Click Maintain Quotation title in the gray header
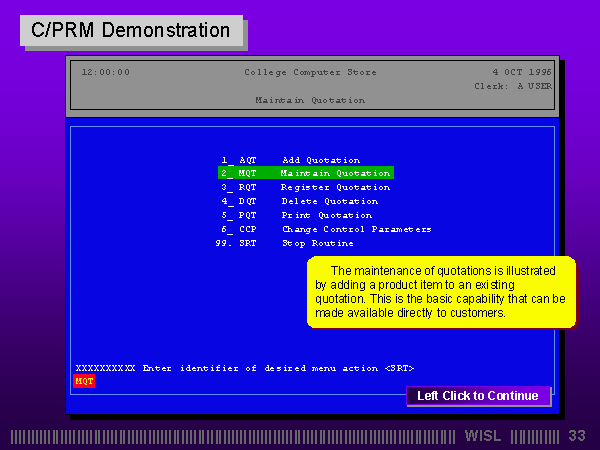 click(x=310, y=100)
